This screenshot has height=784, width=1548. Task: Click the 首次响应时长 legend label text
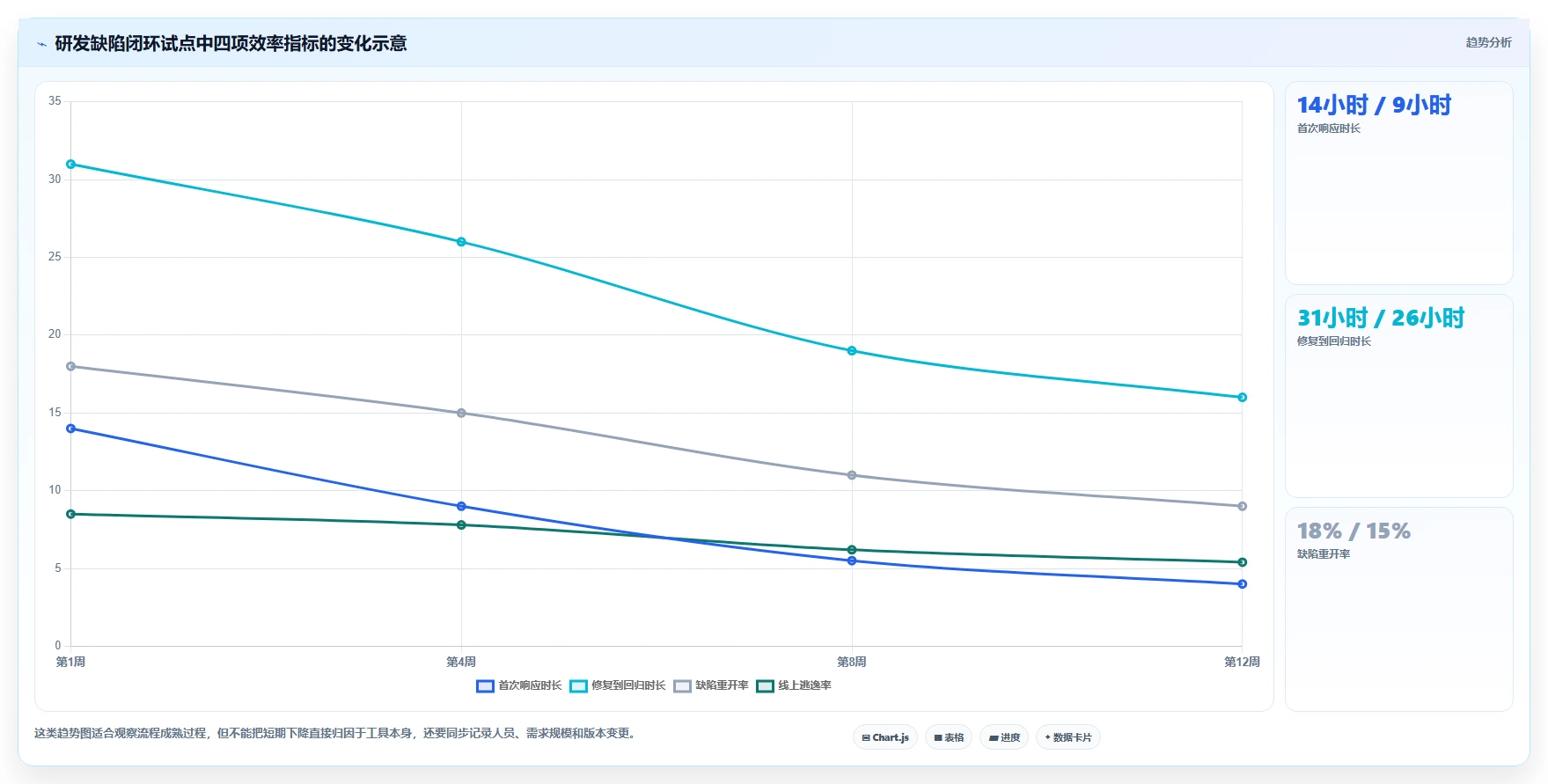(530, 685)
